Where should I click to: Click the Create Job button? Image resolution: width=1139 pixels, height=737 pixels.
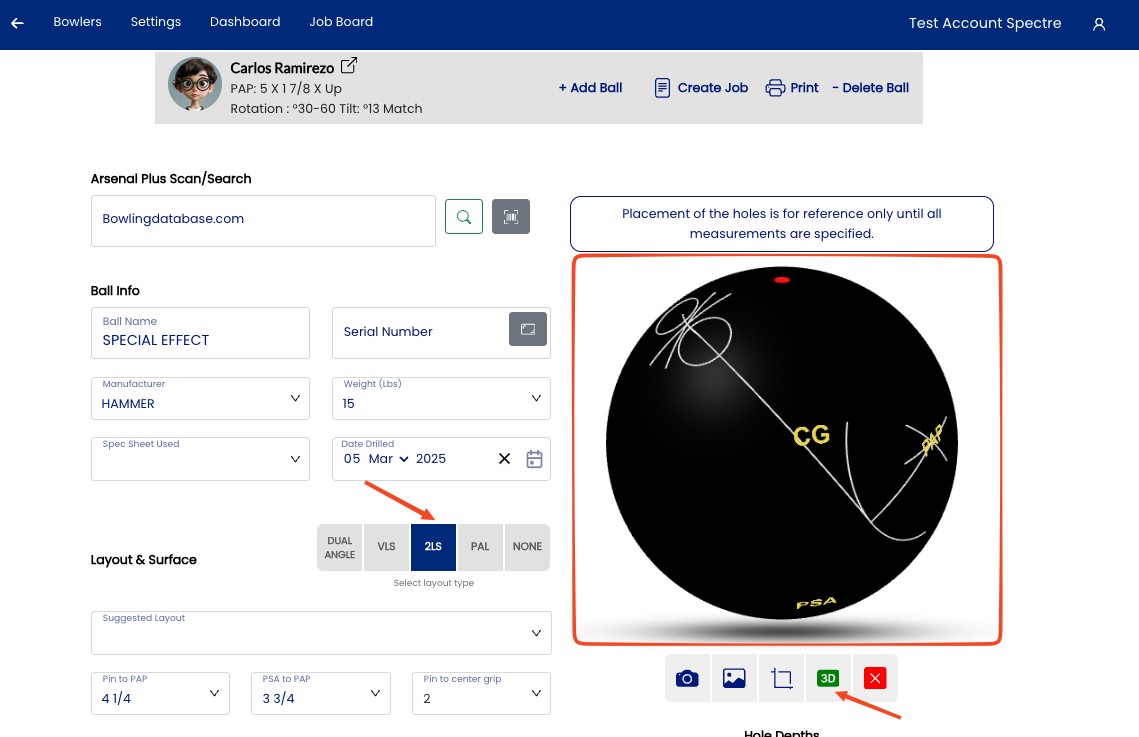tap(700, 88)
